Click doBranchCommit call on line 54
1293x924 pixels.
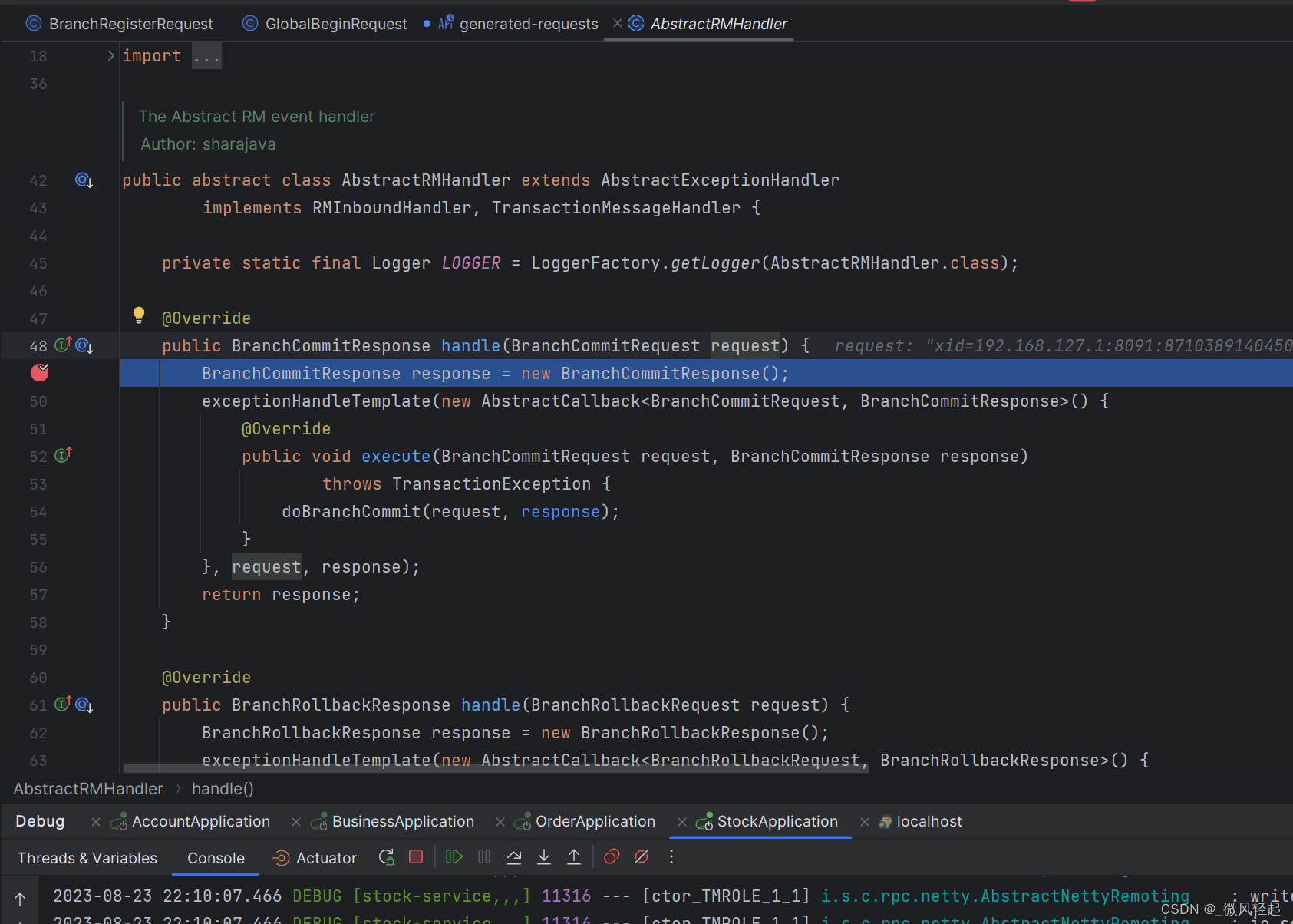[x=351, y=512]
